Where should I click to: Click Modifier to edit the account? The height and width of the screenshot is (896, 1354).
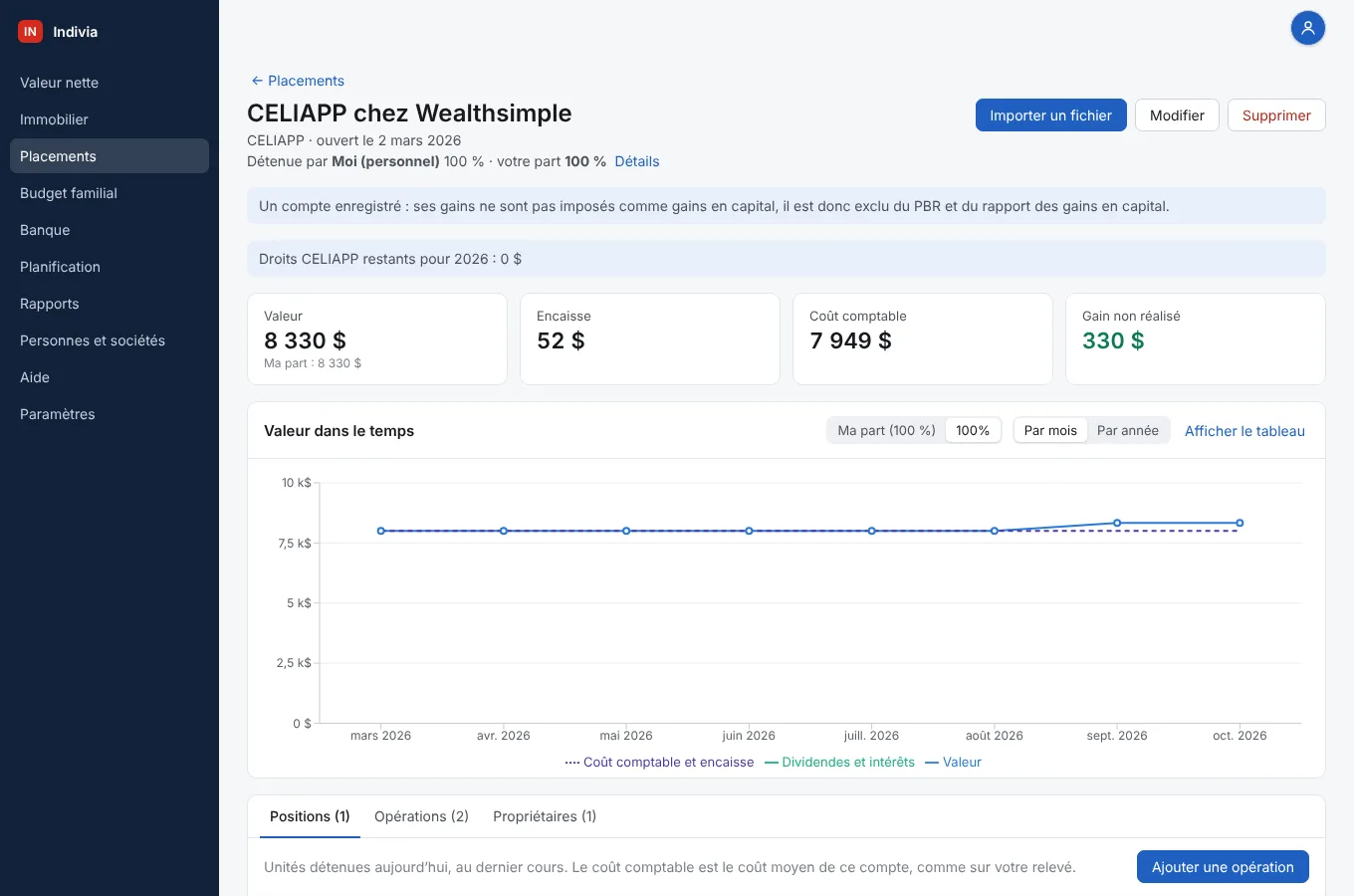tap(1177, 115)
